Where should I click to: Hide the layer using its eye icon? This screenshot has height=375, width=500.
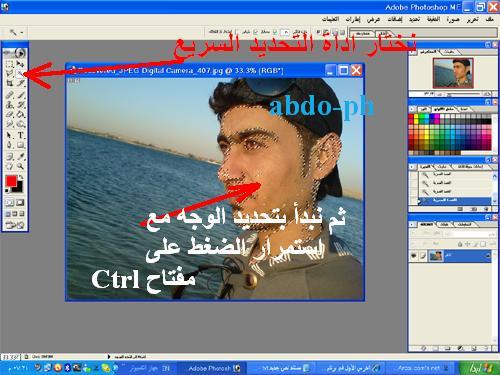click(414, 256)
